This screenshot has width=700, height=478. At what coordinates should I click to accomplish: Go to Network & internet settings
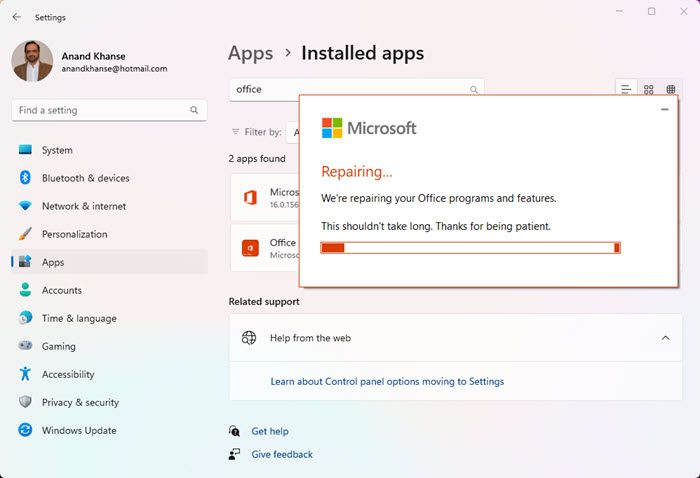point(84,206)
